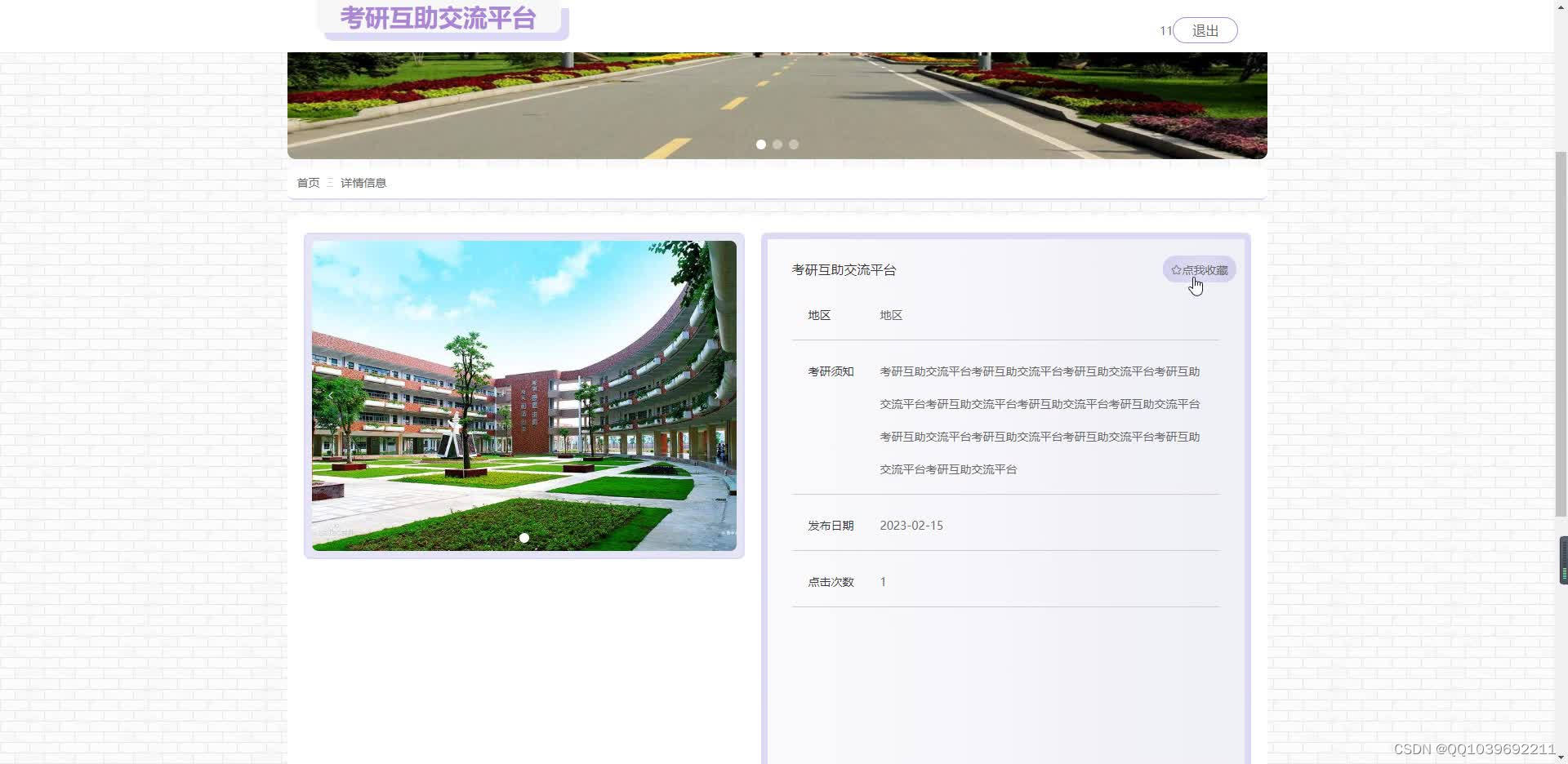
Task: Select the dot under the campus photo
Action: click(x=524, y=538)
